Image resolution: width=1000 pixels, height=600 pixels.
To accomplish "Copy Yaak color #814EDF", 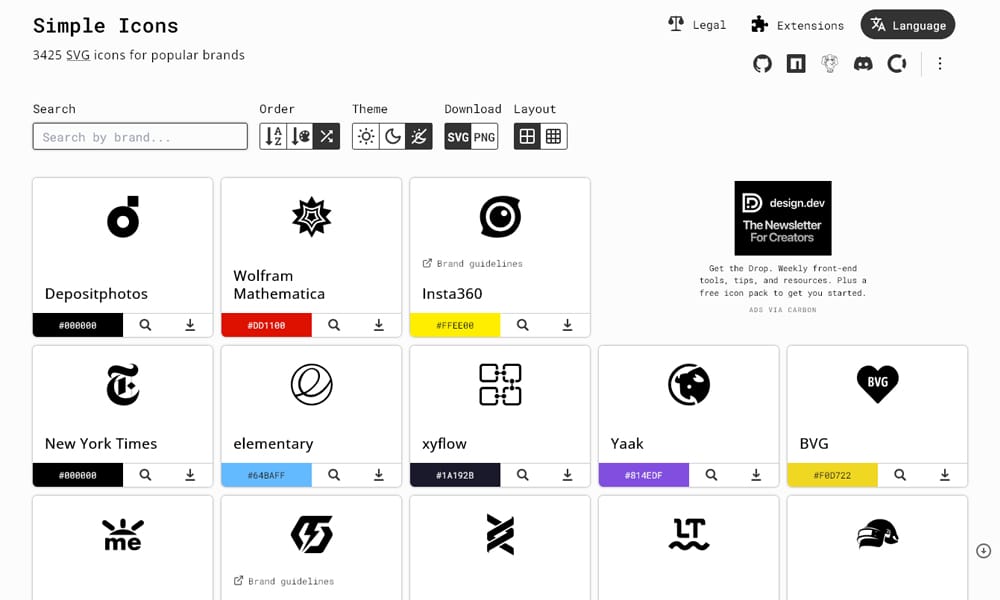I will pos(643,475).
